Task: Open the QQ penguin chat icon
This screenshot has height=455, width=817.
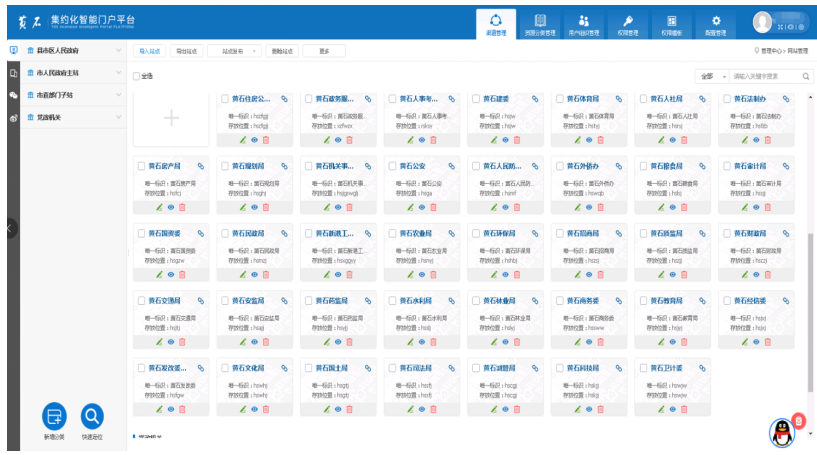Action: pos(783,431)
